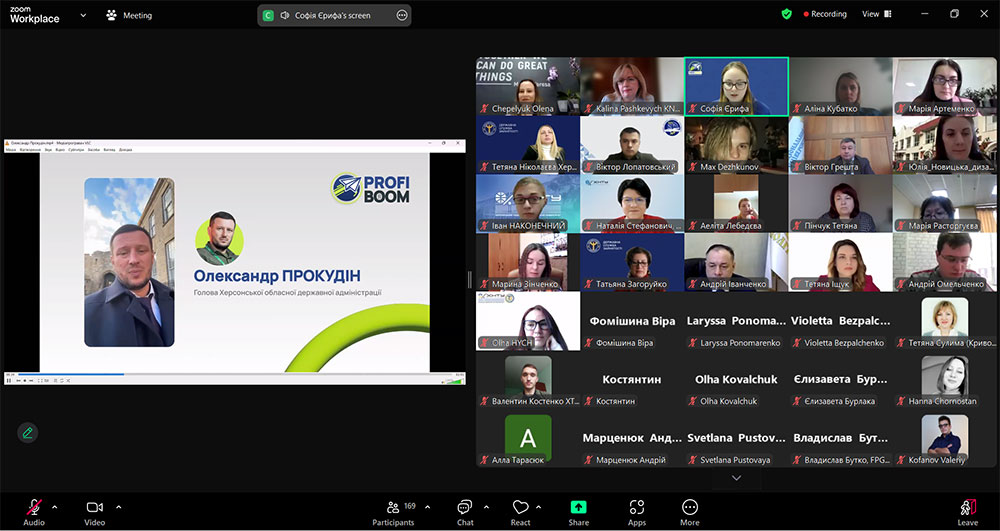Screen dimensions: 1000x531
Task: Select Софія Єрифа's video tile
Action: click(737, 87)
